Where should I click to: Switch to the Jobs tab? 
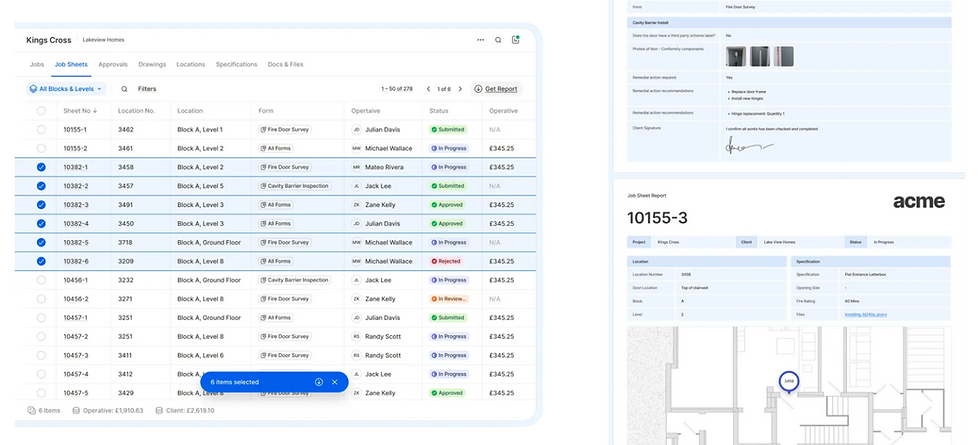pyautogui.click(x=37, y=64)
